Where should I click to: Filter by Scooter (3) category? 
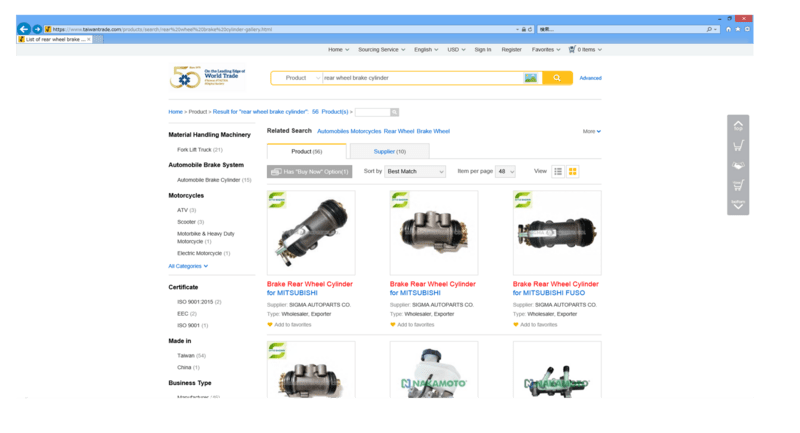pyautogui.click(x=190, y=222)
